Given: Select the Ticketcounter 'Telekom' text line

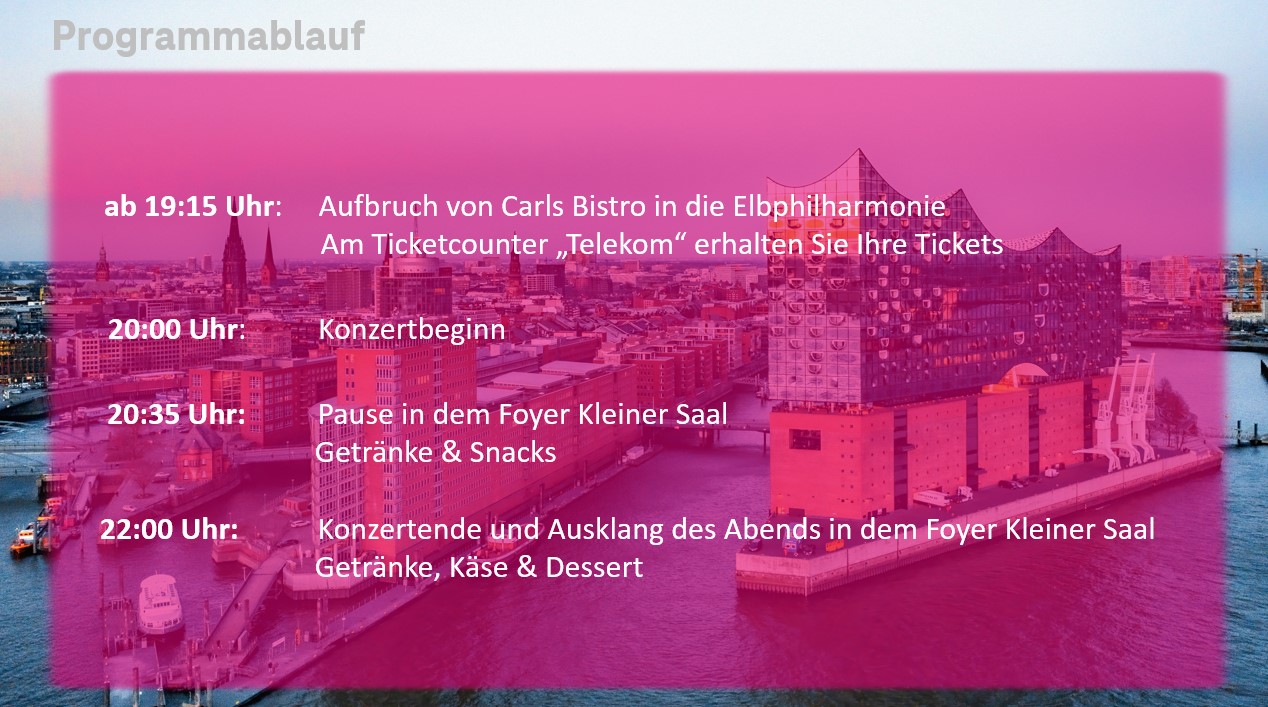Looking at the screenshot, I should pos(662,245).
